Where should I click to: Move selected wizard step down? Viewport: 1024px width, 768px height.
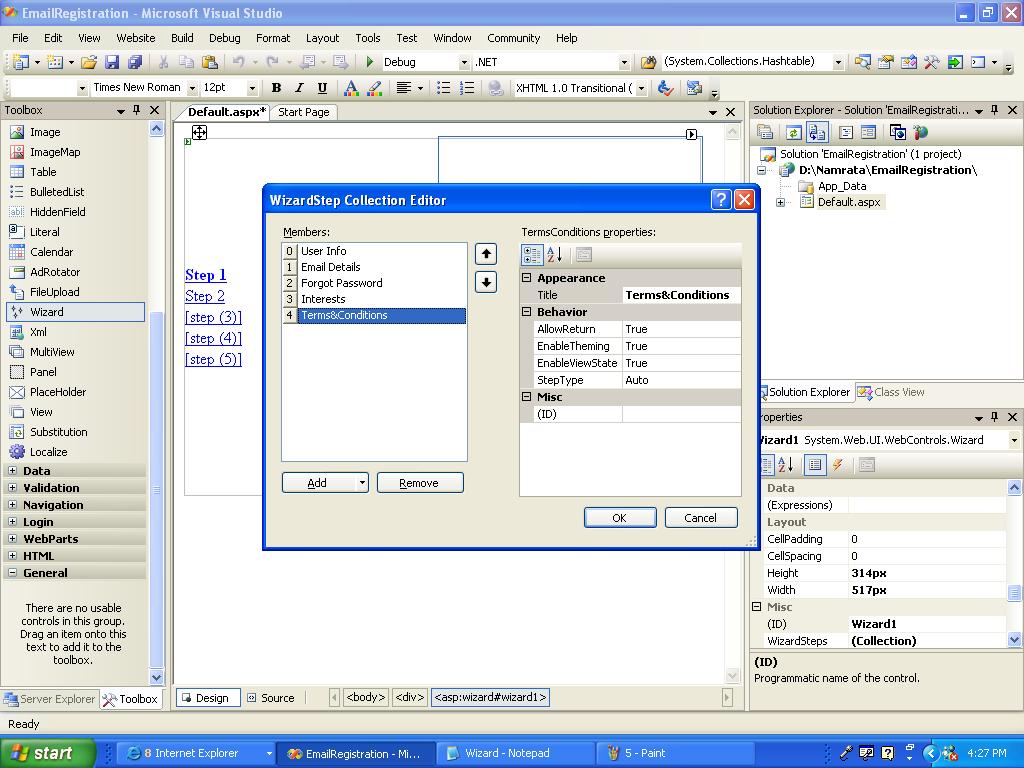[486, 283]
